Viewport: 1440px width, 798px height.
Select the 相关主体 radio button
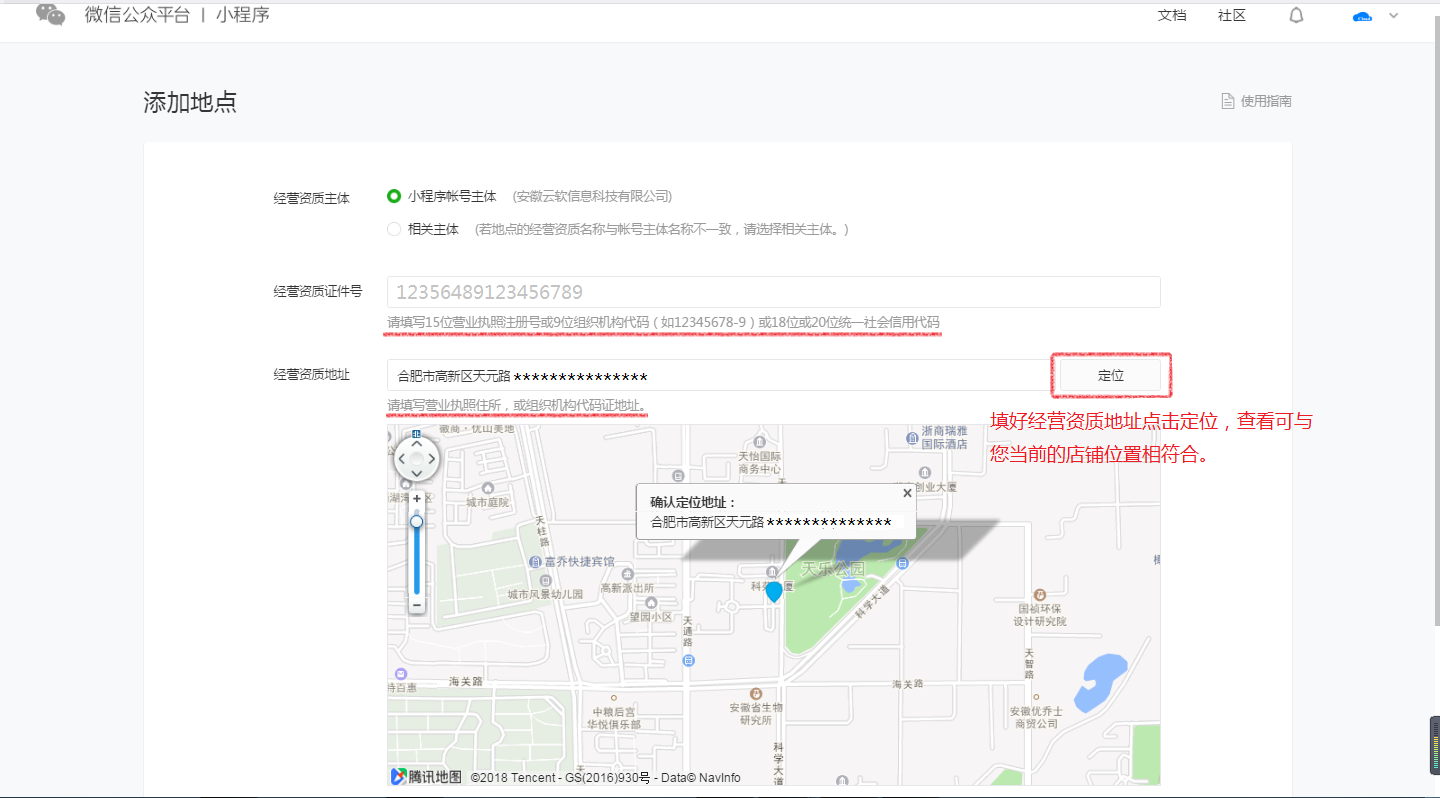click(x=394, y=229)
